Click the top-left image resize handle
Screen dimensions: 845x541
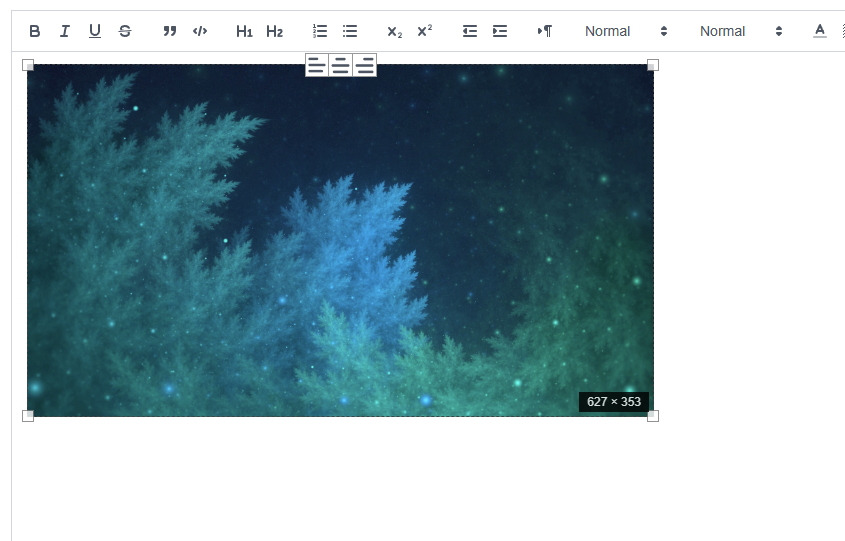coord(28,65)
